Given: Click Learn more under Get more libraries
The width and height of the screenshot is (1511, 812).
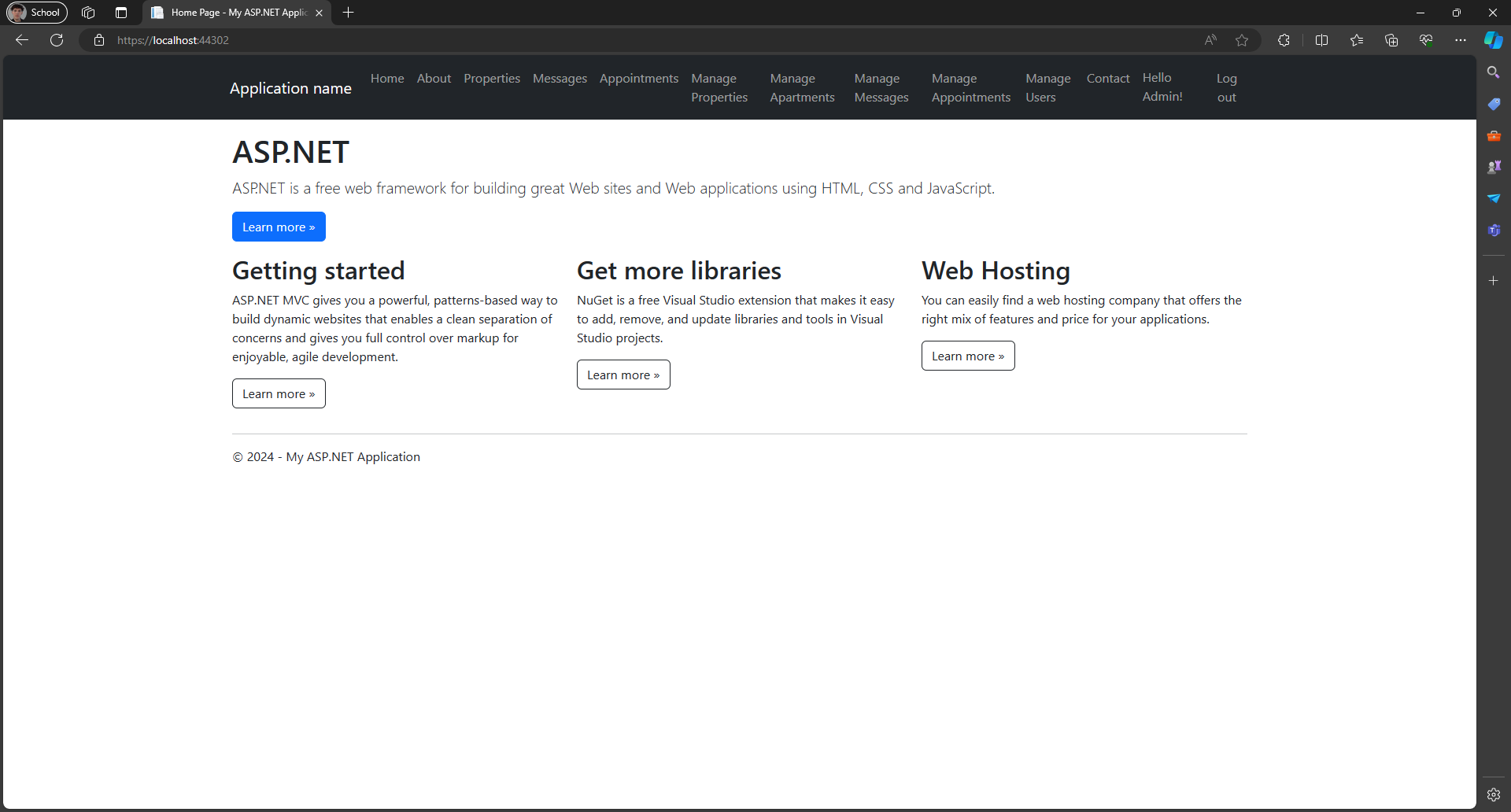Looking at the screenshot, I should pyautogui.click(x=623, y=375).
